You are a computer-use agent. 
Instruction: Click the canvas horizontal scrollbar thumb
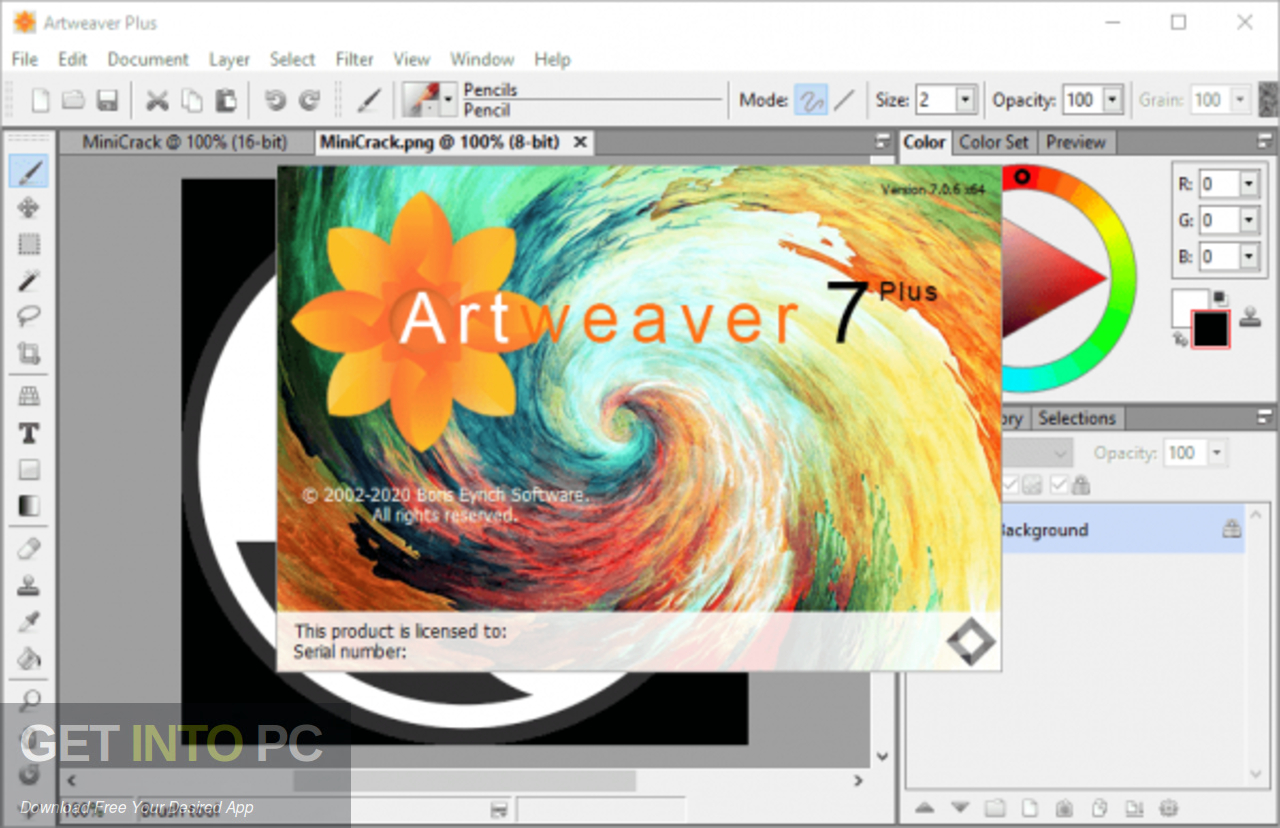click(464, 780)
